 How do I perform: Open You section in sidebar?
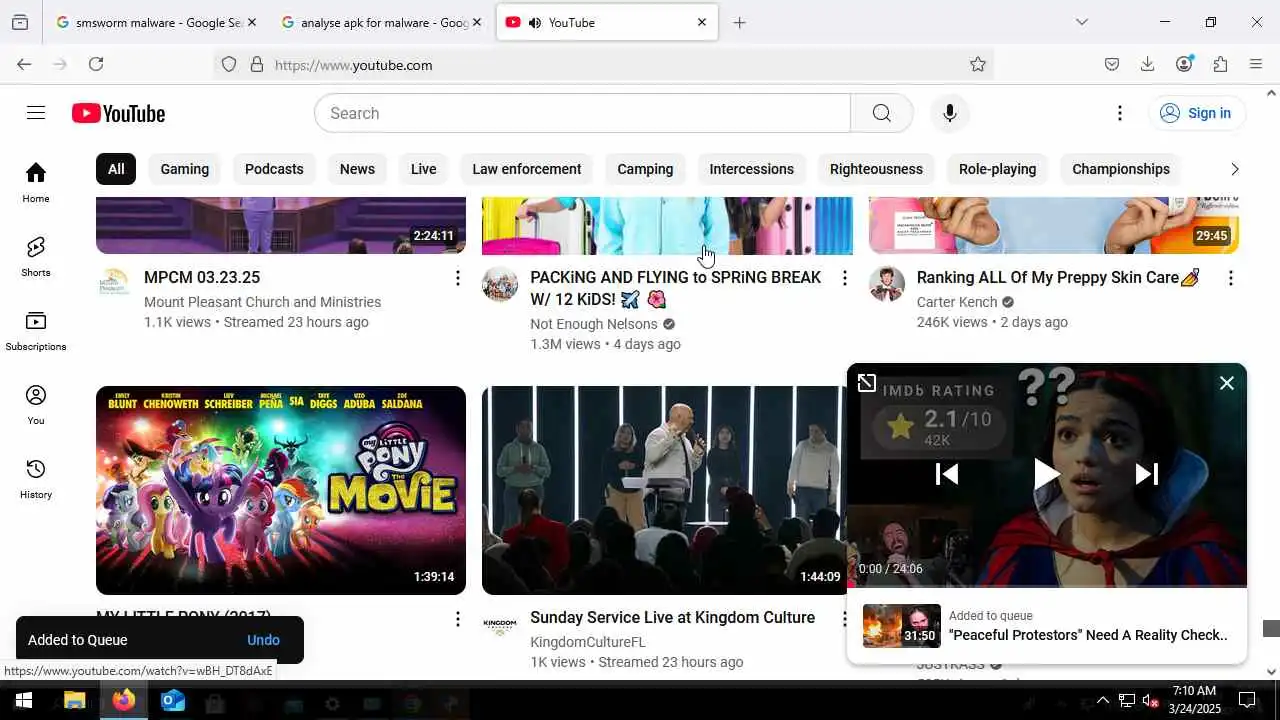[36, 404]
